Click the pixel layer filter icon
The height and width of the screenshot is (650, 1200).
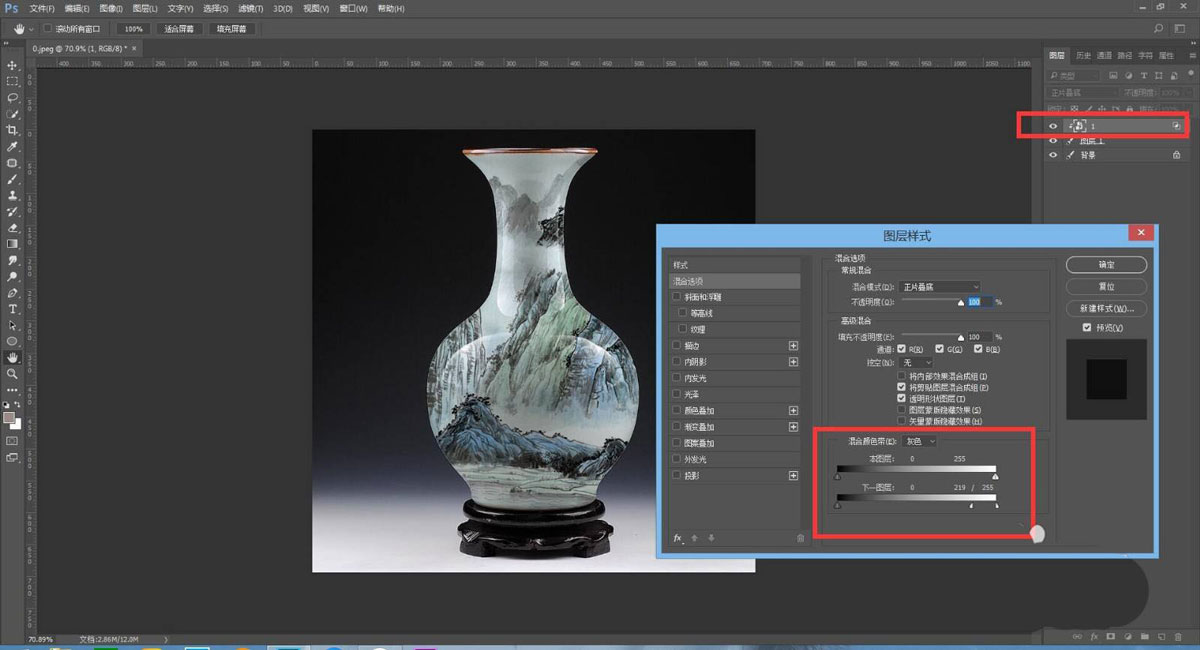(1115, 76)
